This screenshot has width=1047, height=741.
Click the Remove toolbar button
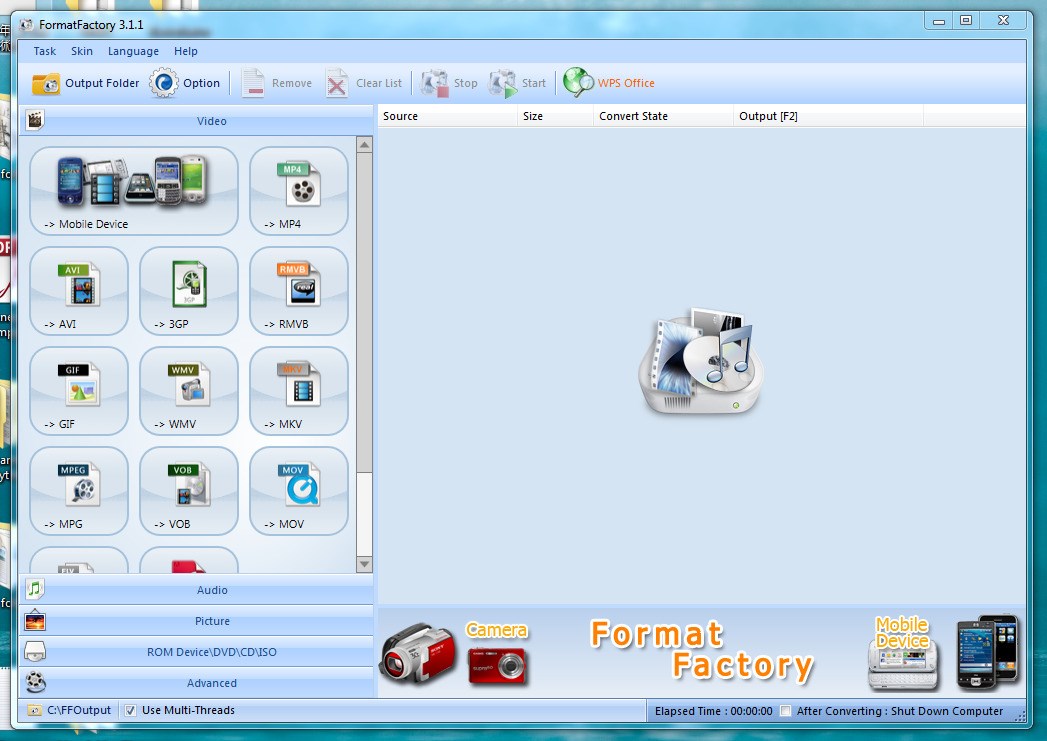coord(277,83)
